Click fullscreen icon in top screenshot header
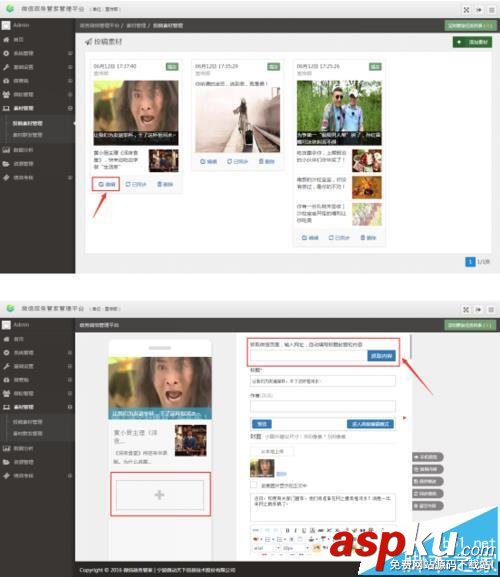Image resolution: width=500 pixels, height=577 pixels. coord(466,10)
